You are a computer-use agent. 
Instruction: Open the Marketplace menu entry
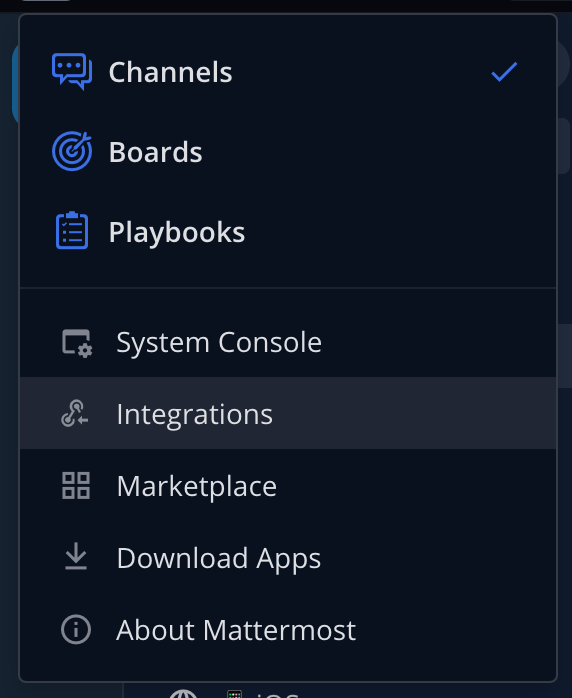[x=288, y=486]
